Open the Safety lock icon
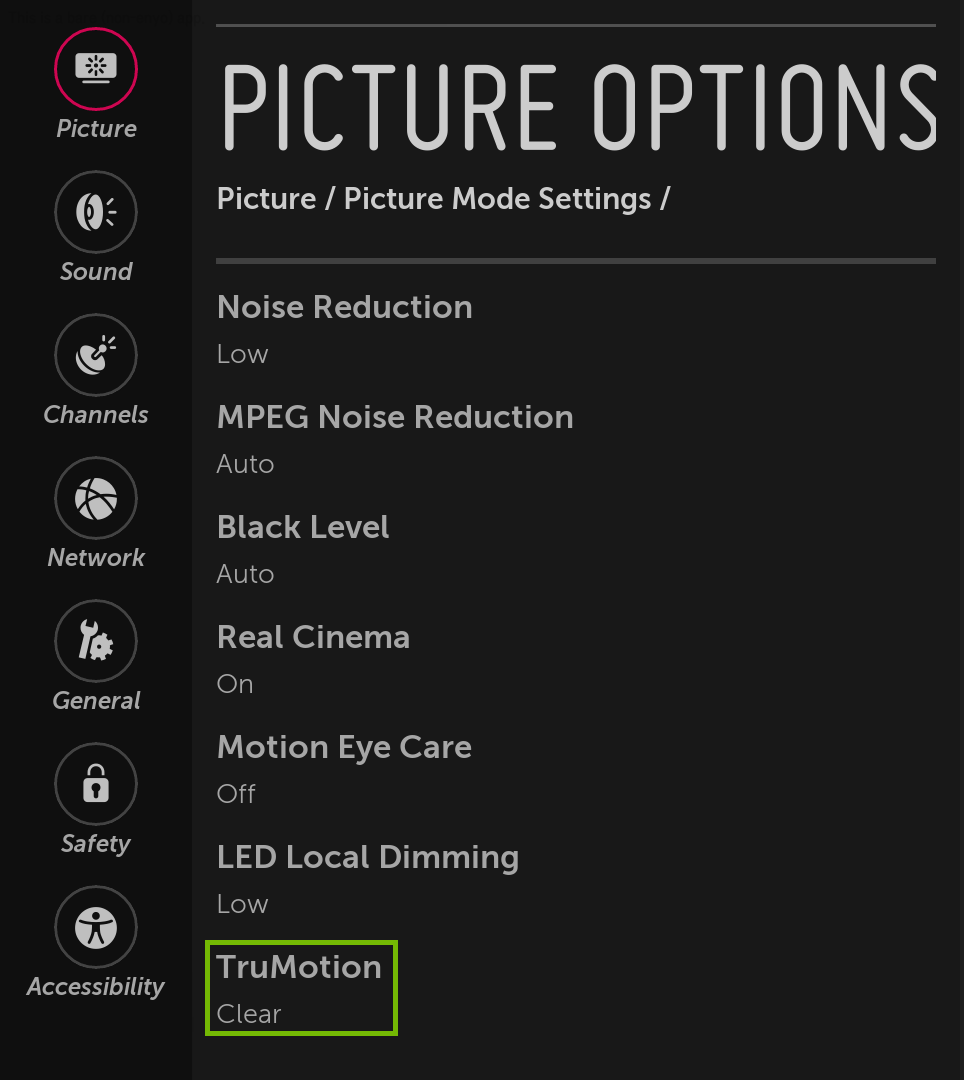The width and height of the screenshot is (964, 1080). coord(95,784)
